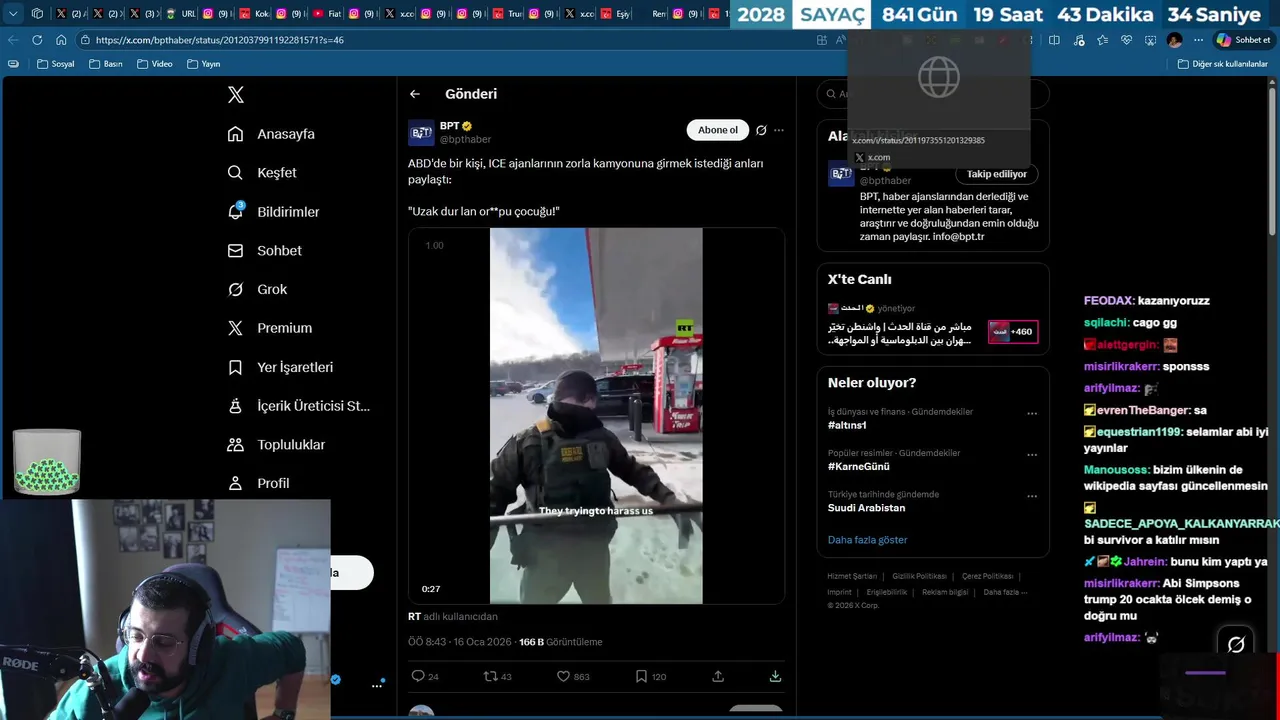
Task: Click the X logo in the sidebar
Action: (x=236, y=95)
